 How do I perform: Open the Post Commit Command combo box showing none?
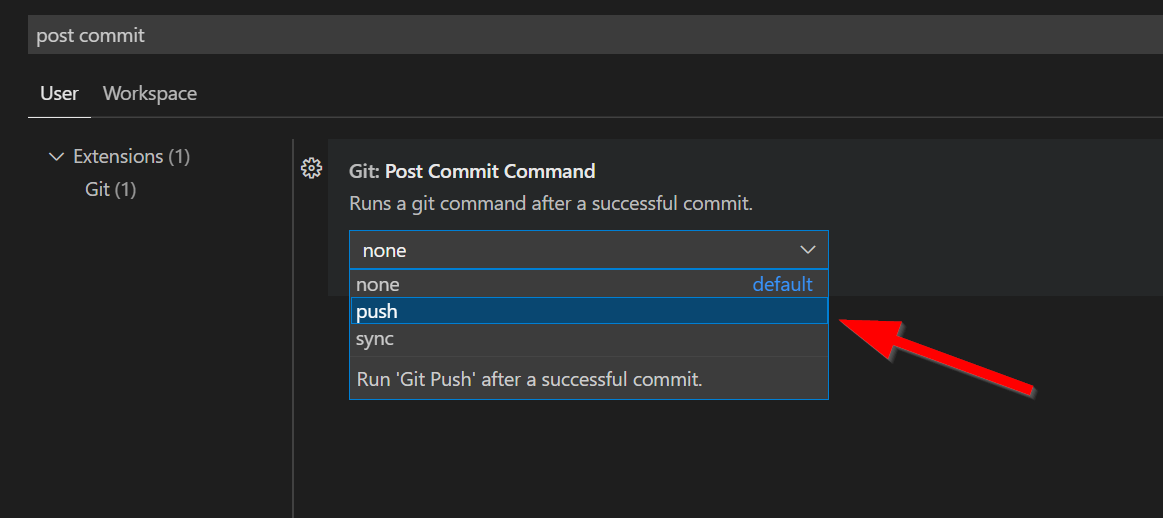(570, 250)
